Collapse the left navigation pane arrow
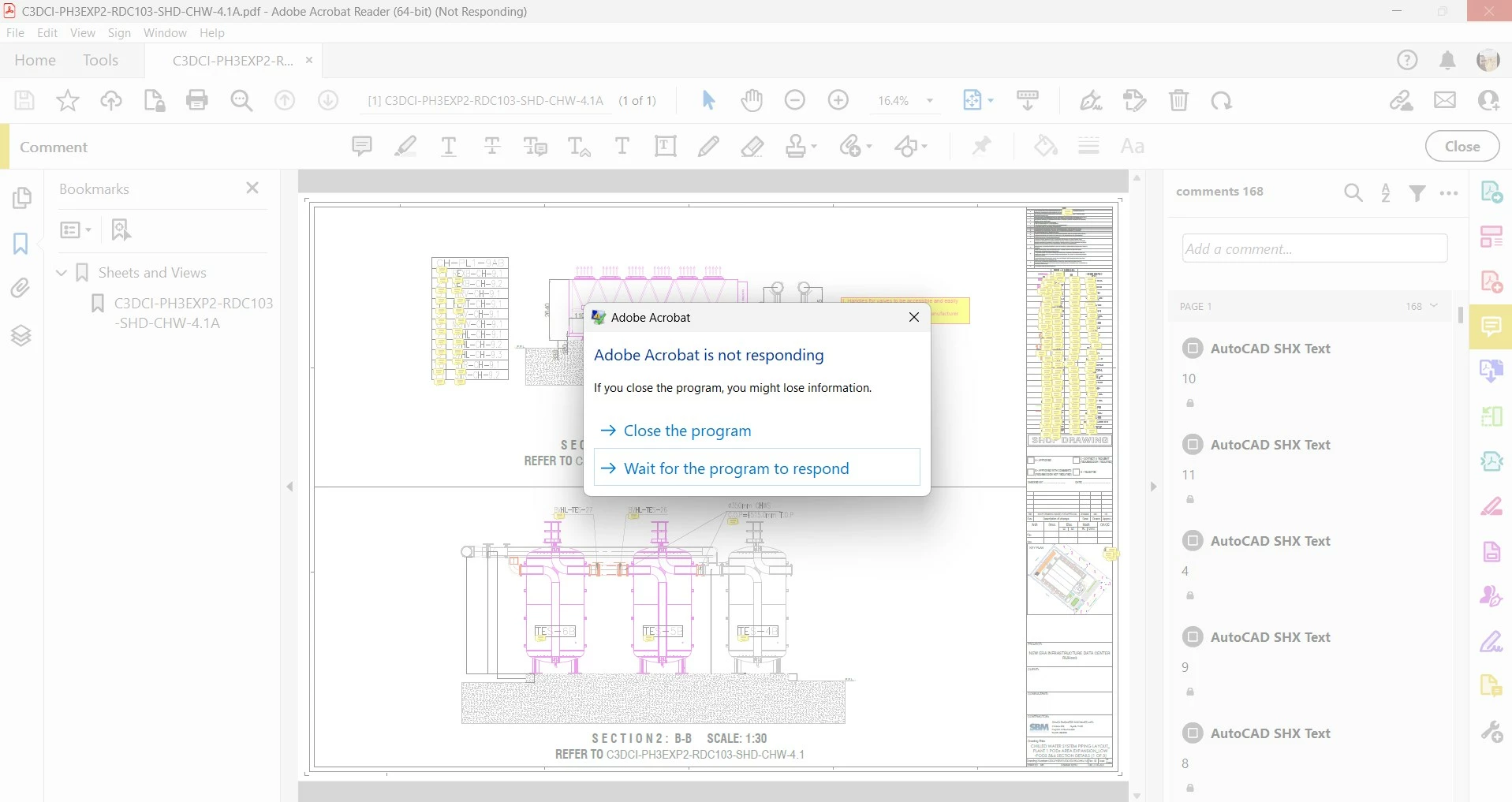The height and width of the screenshot is (802, 1512). (289, 487)
